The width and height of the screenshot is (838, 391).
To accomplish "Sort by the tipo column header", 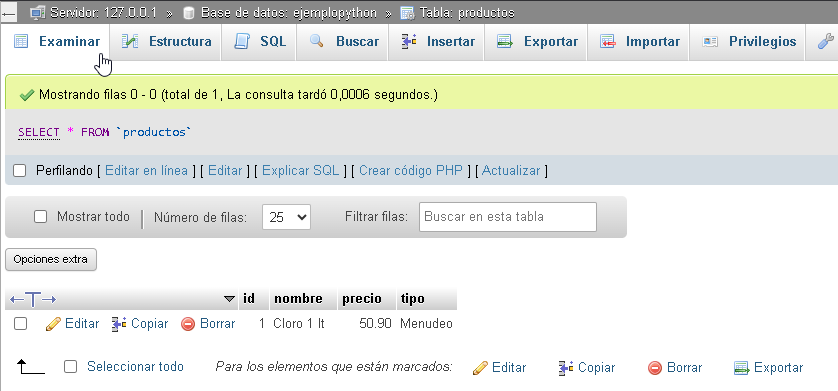I will coord(413,299).
